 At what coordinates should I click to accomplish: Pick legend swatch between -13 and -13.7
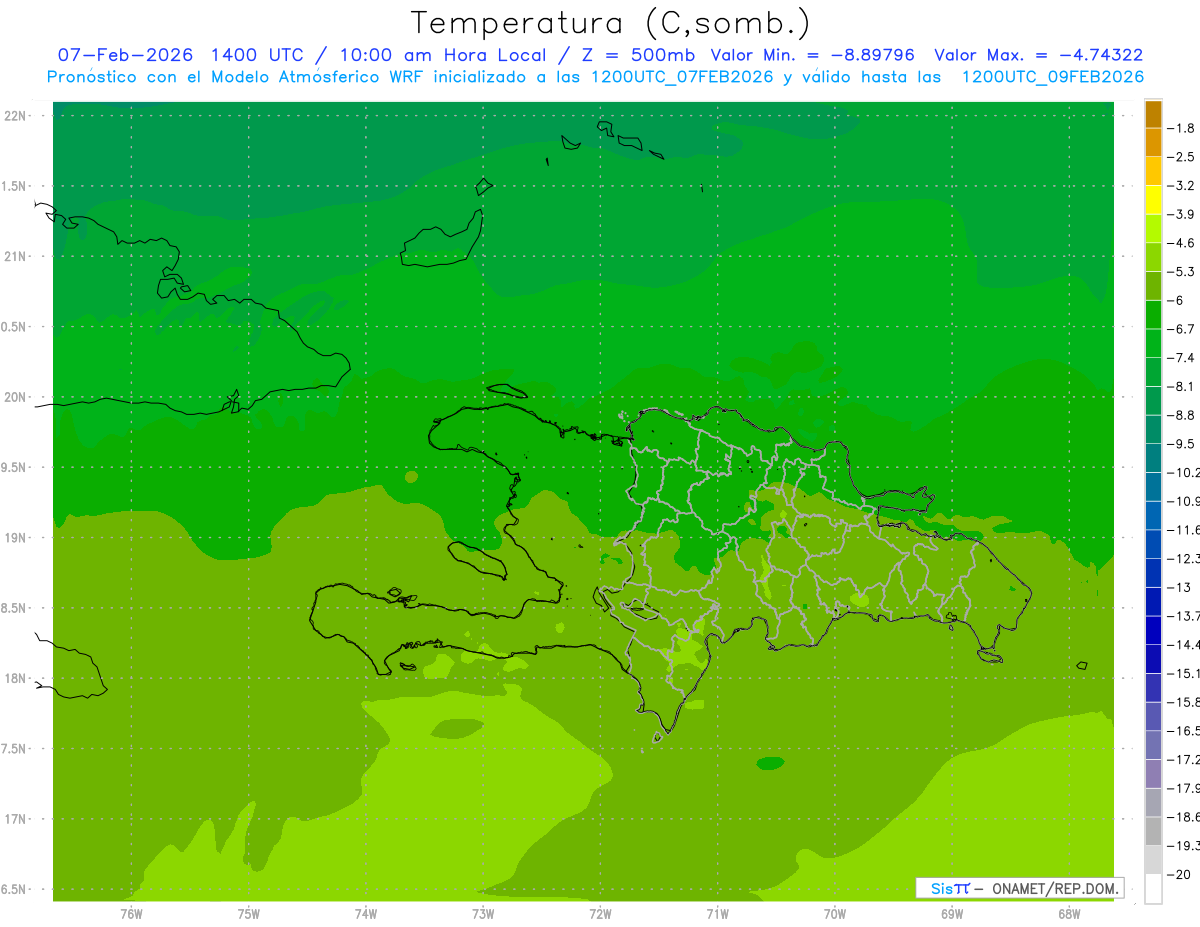(1153, 601)
